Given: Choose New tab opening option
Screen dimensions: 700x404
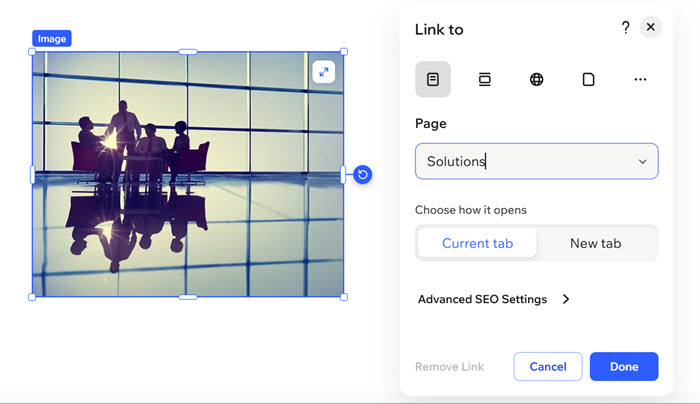Looking at the screenshot, I should [x=596, y=243].
